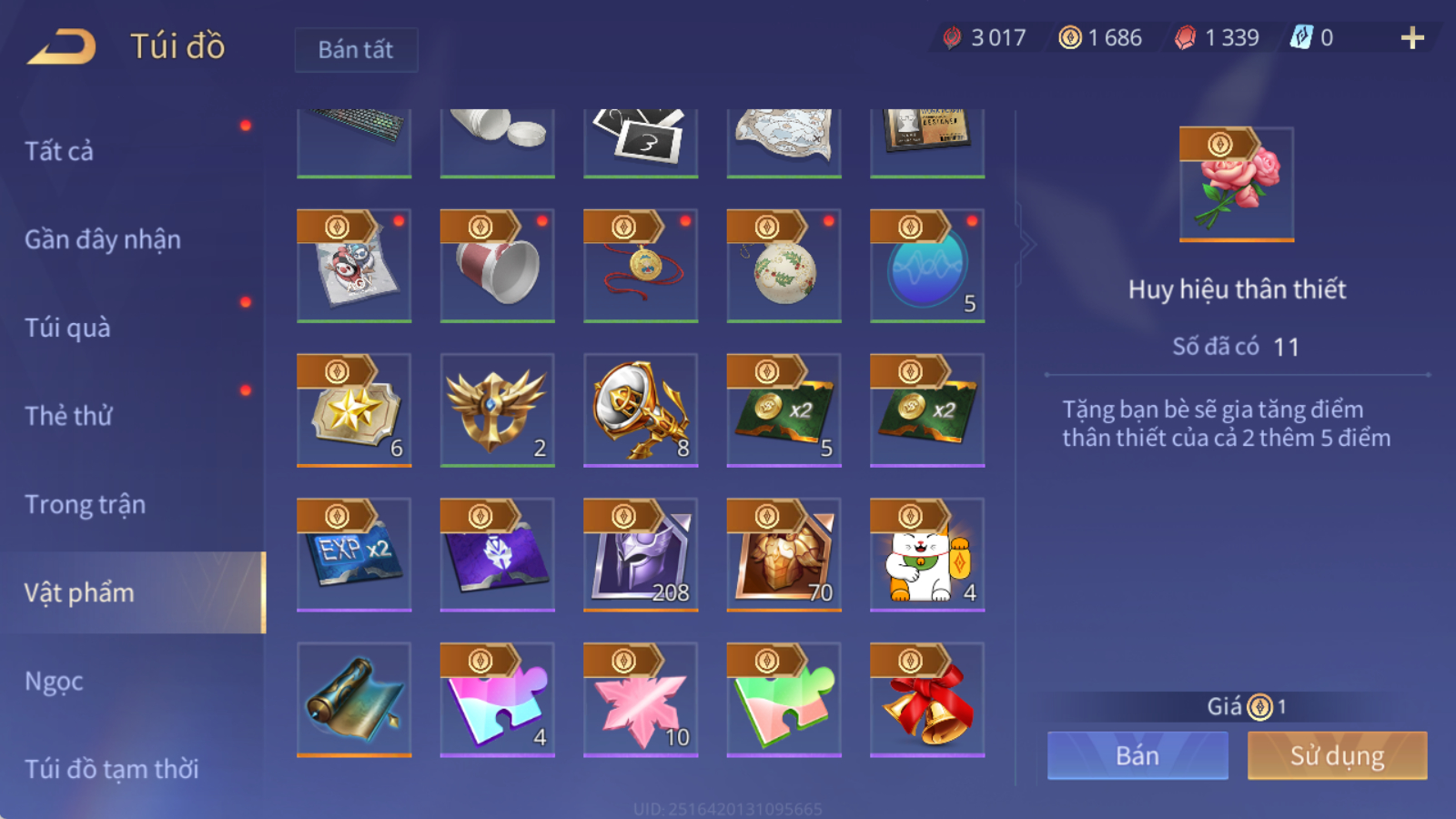This screenshot has width=1456, height=819.
Task: Click the golden back arrow icon
Action: [62, 46]
